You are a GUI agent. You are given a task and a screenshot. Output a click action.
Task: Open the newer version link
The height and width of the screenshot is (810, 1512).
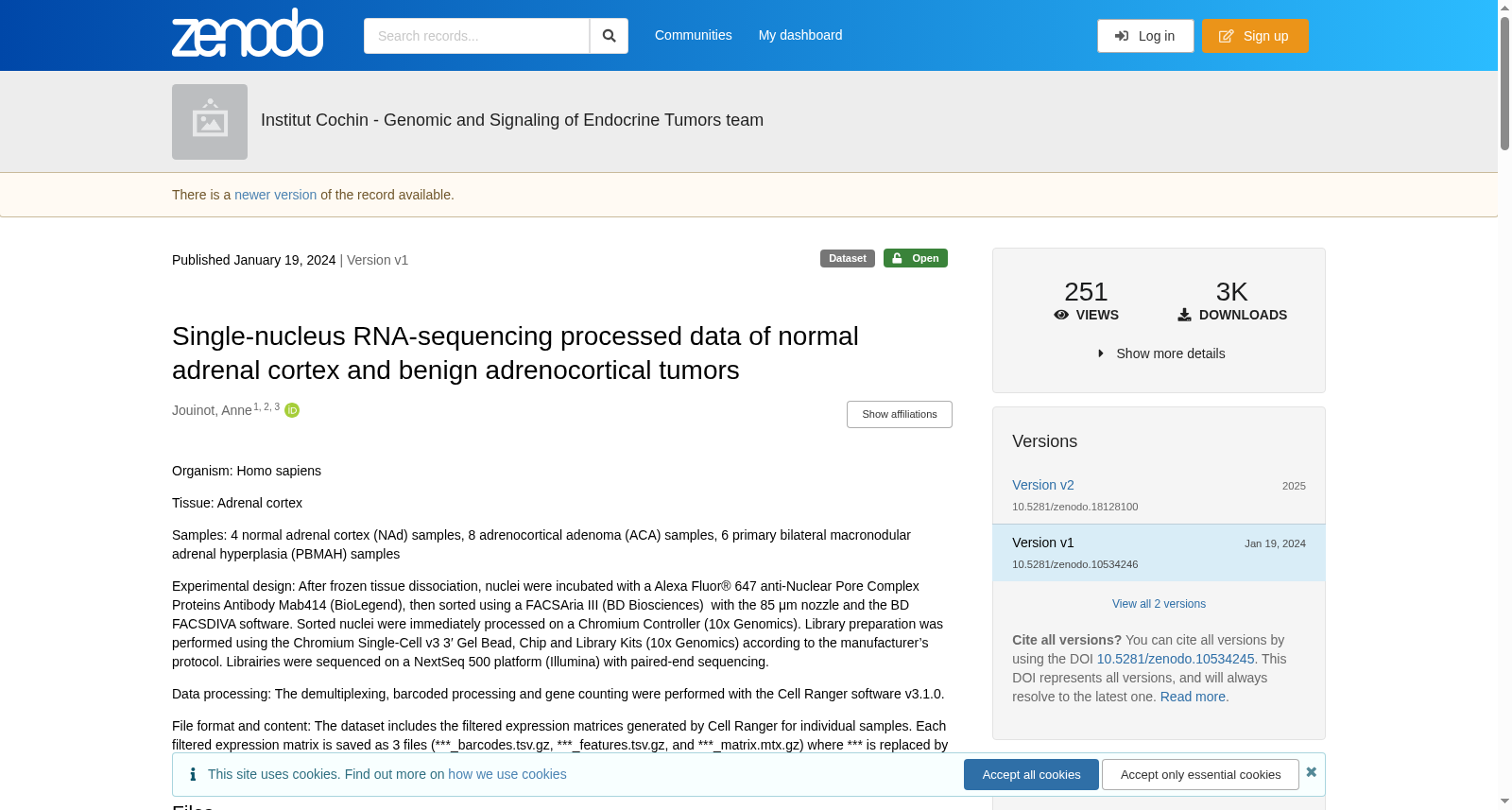[275, 195]
